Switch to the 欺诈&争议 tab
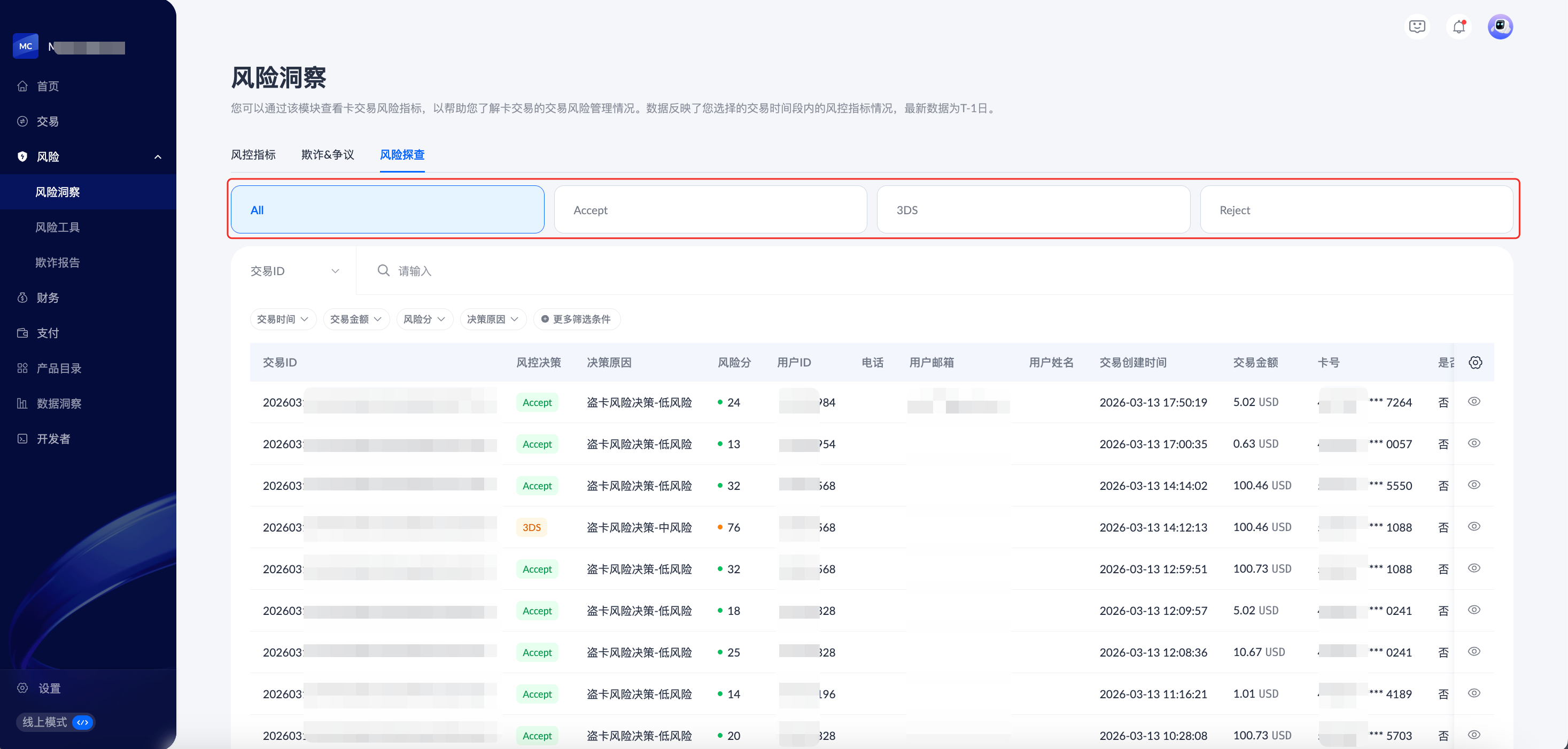Viewport: 1568px width, 749px height. coord(328,155)
